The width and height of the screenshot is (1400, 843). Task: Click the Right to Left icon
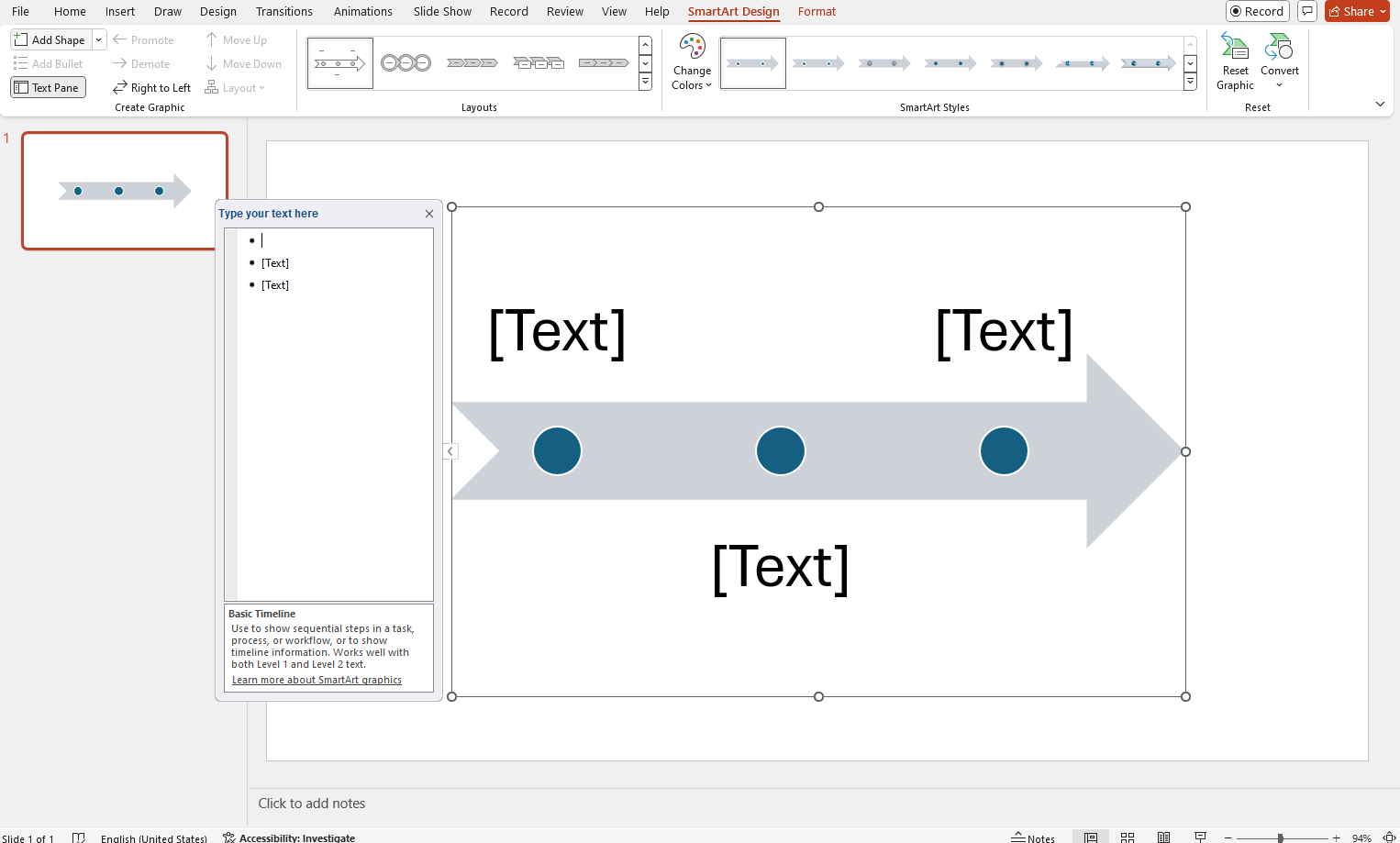tap(151, 87)
